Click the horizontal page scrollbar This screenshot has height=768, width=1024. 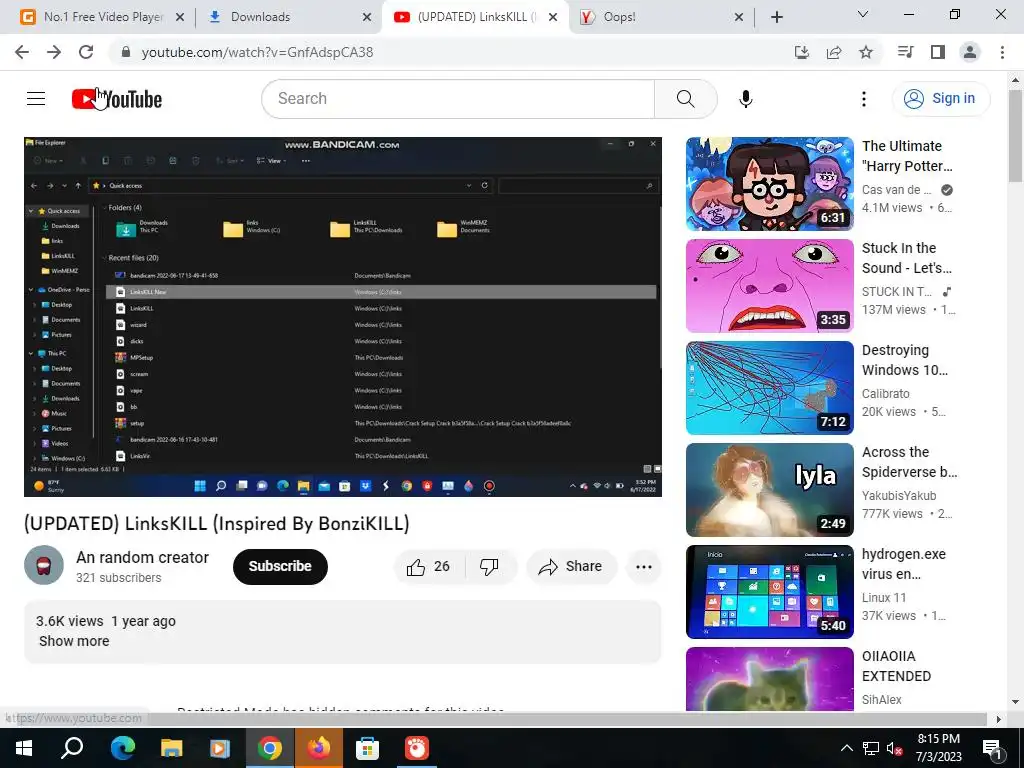[496, 719]
